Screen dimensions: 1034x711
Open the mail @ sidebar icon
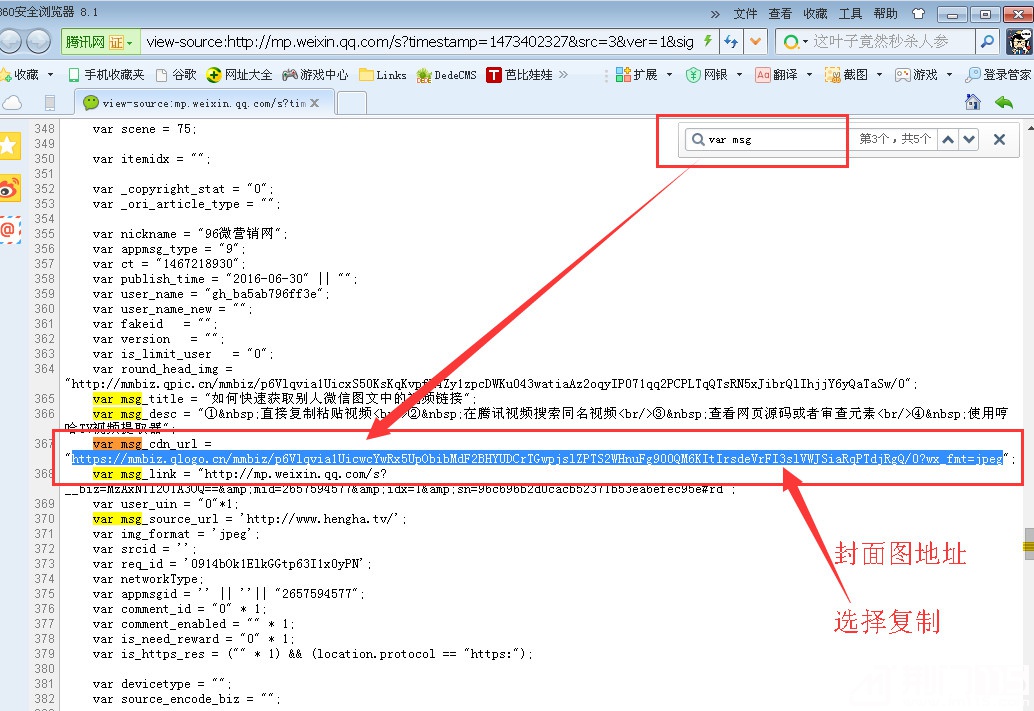(9, 230)
